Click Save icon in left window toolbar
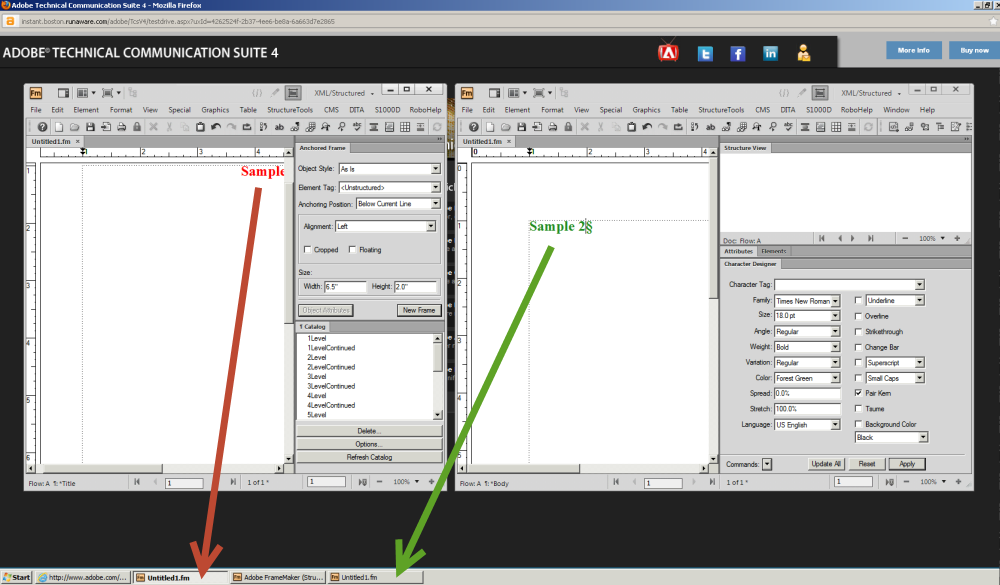Screen dimensions: 1000x585 click(90, 127)
